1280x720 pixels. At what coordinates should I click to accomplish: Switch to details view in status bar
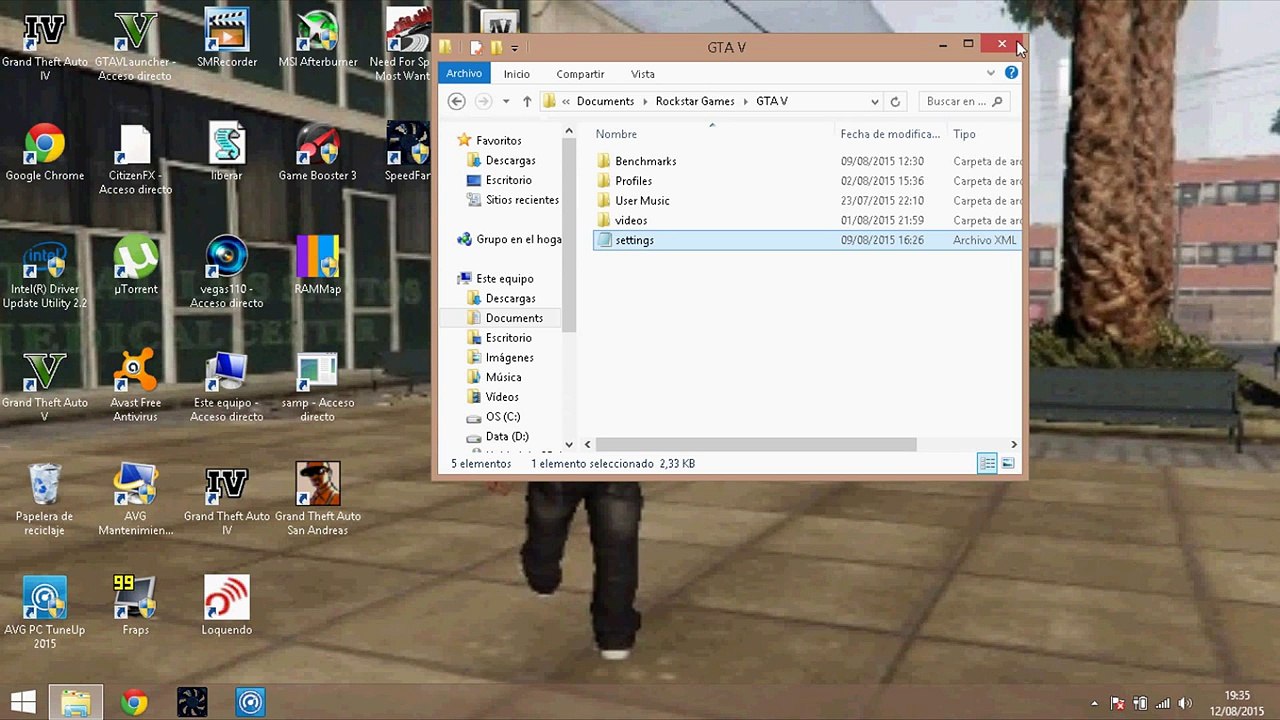[986, 463]
